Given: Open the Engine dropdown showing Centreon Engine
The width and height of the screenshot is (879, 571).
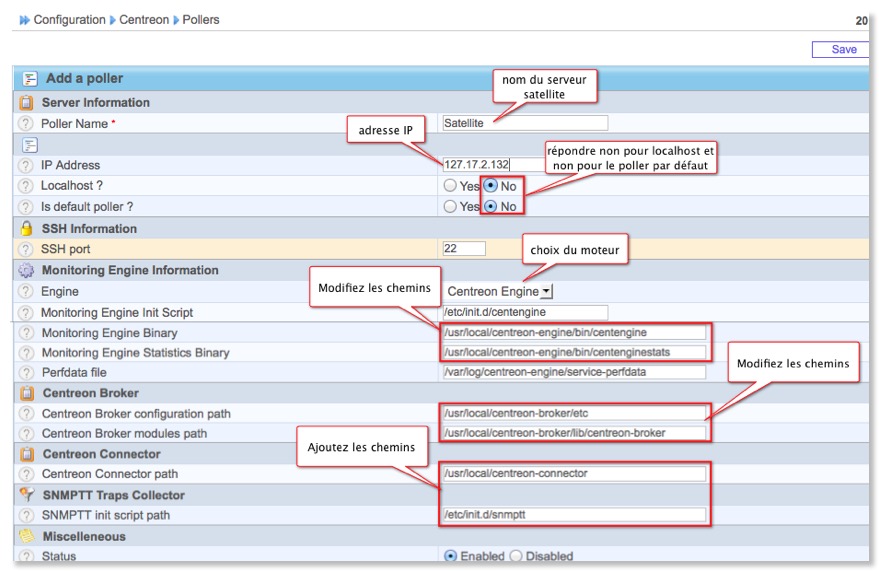Looking at the screenshot, I should (x=498, y=291).
